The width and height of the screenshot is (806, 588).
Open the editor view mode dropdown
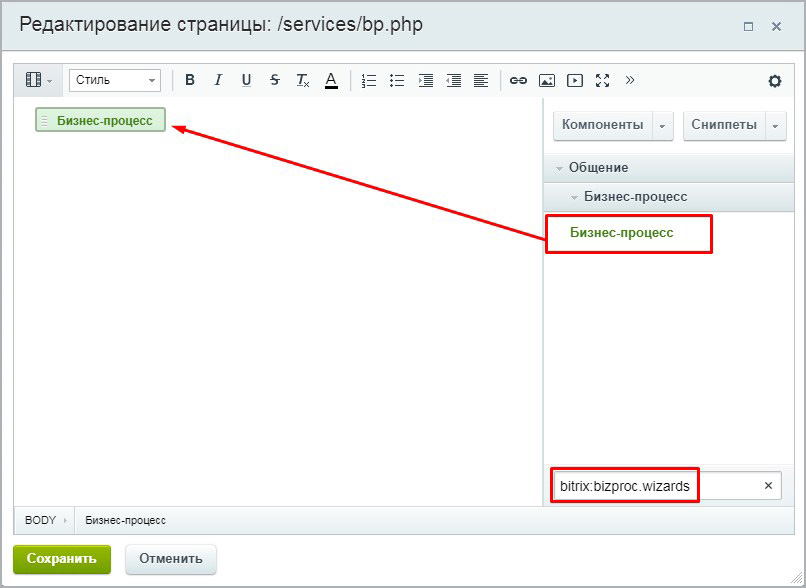click(39, 81)
